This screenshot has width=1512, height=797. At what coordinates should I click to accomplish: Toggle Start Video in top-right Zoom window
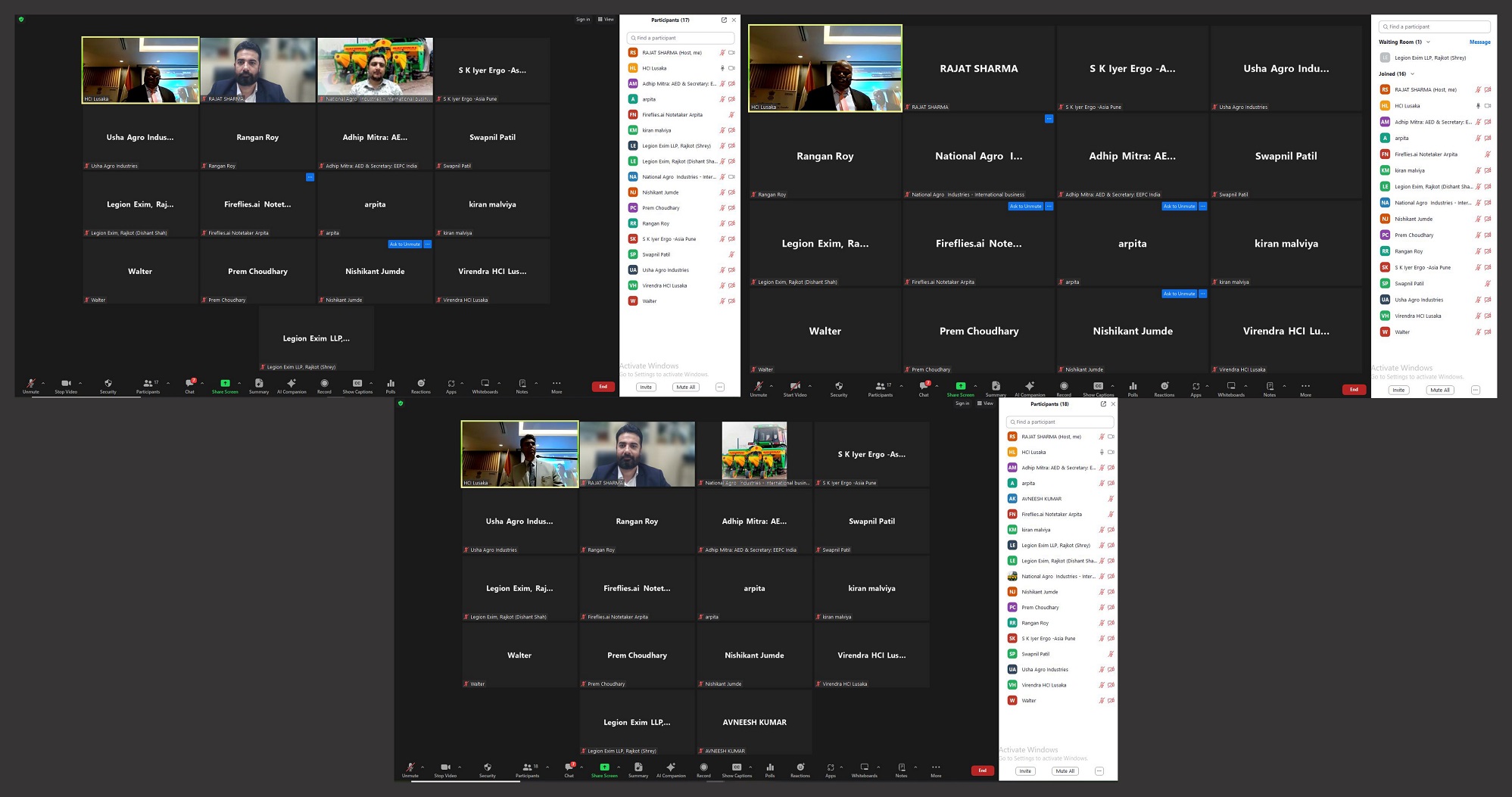[795, 389]
